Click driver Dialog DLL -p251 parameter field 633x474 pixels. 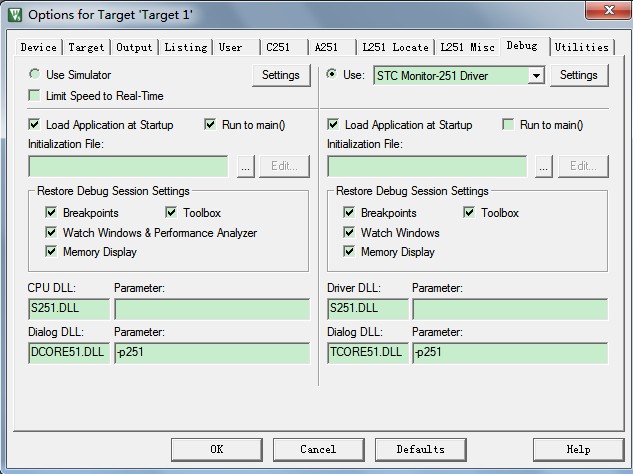point(510,353)
